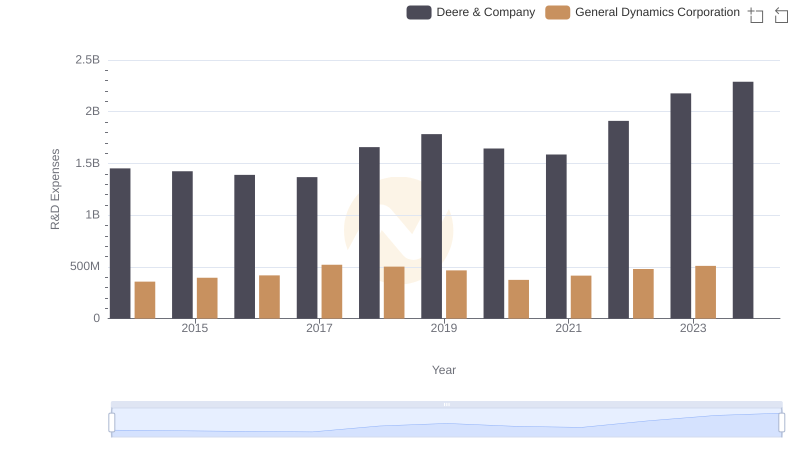Click the range slider top drag bar
The width and height of the screenshot is (800, 461).
[446, 404]
